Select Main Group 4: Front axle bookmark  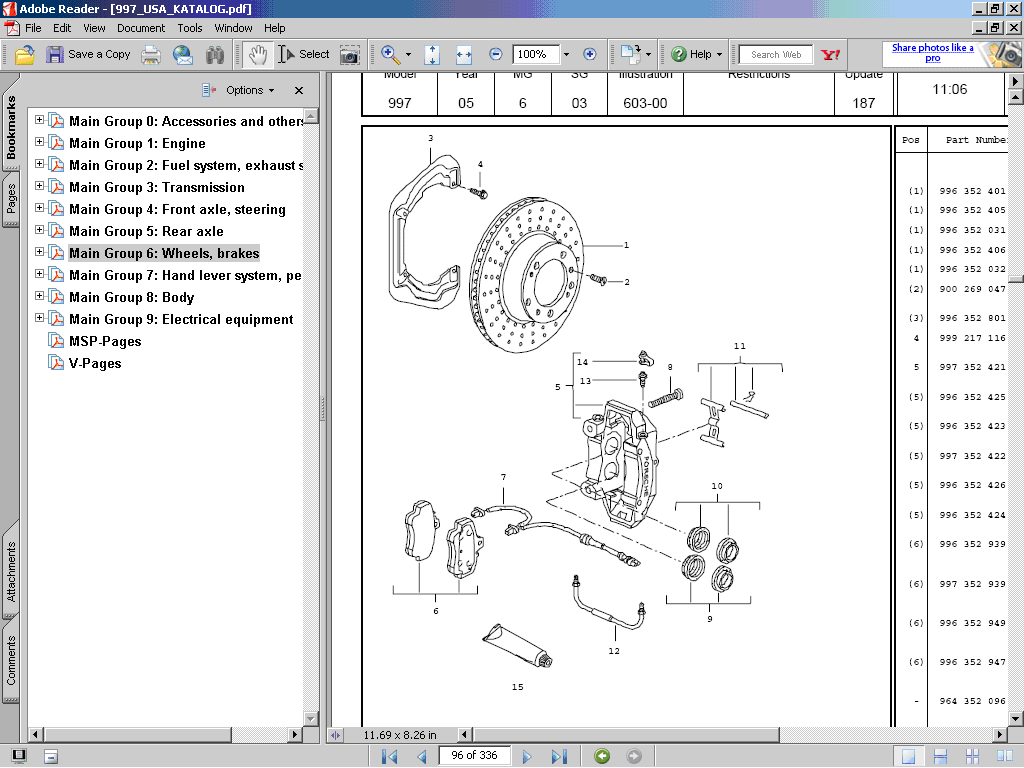pos(177,210)
